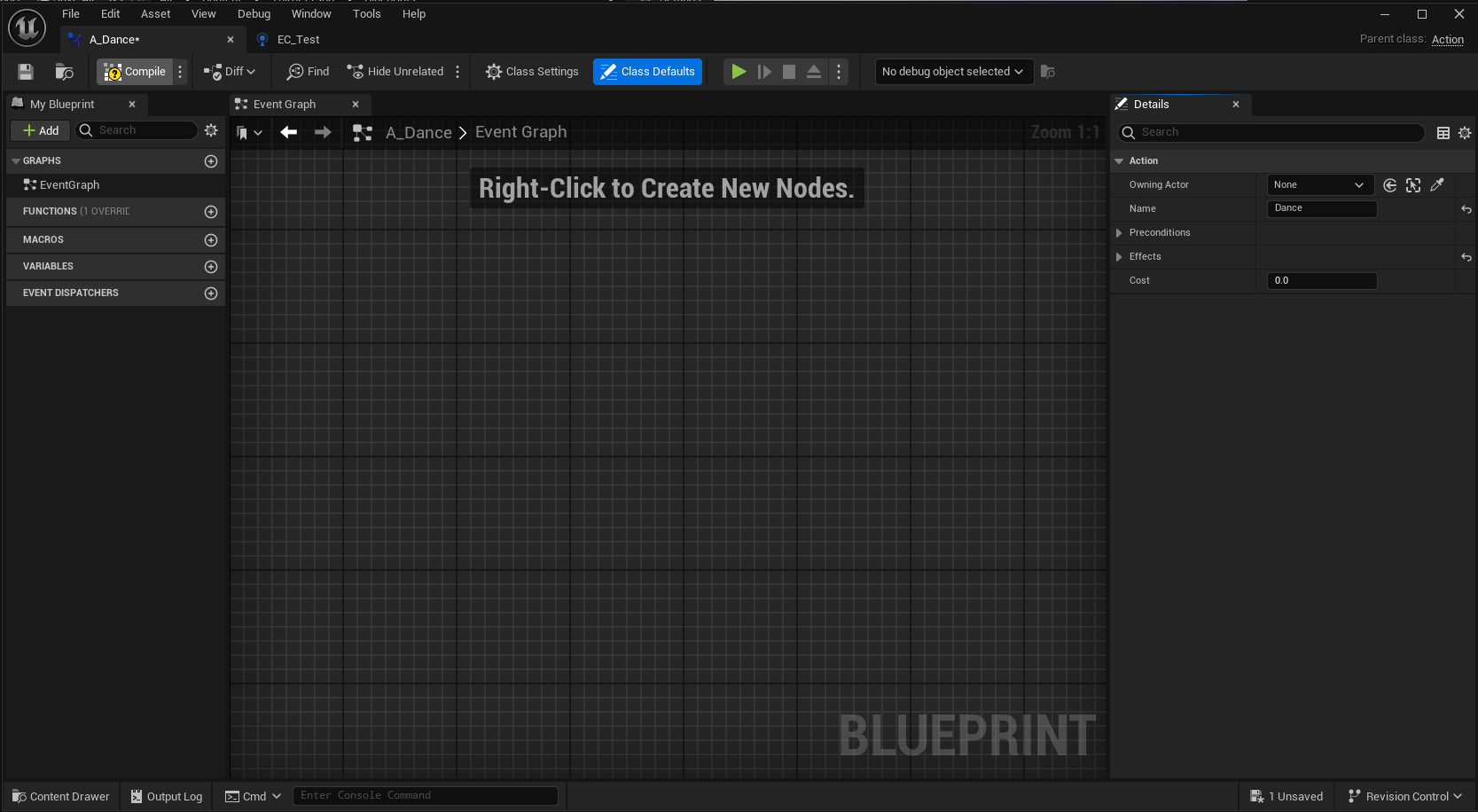Focus the My Blueprint search field

tap(137, 130)
